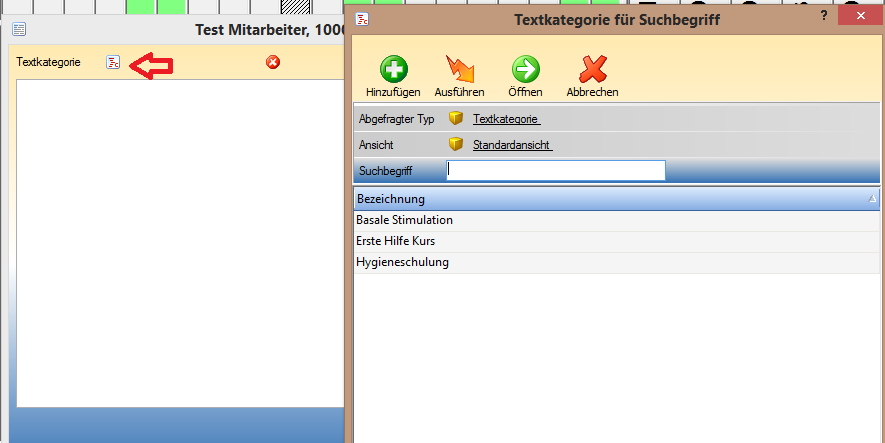Toggle the sort arrow at the Bezeichnung column's right edge
885x443 pixels.
(x=873, y=200)
